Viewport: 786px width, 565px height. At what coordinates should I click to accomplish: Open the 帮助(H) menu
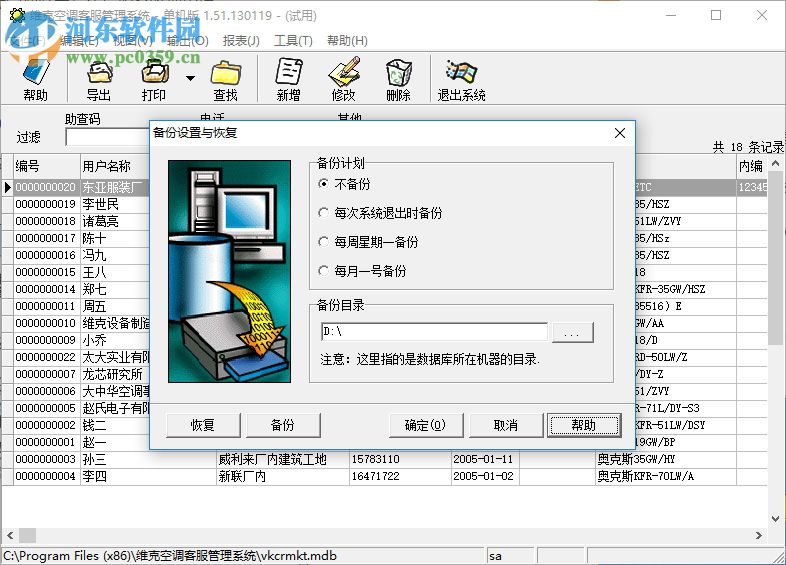pos(347,41)
